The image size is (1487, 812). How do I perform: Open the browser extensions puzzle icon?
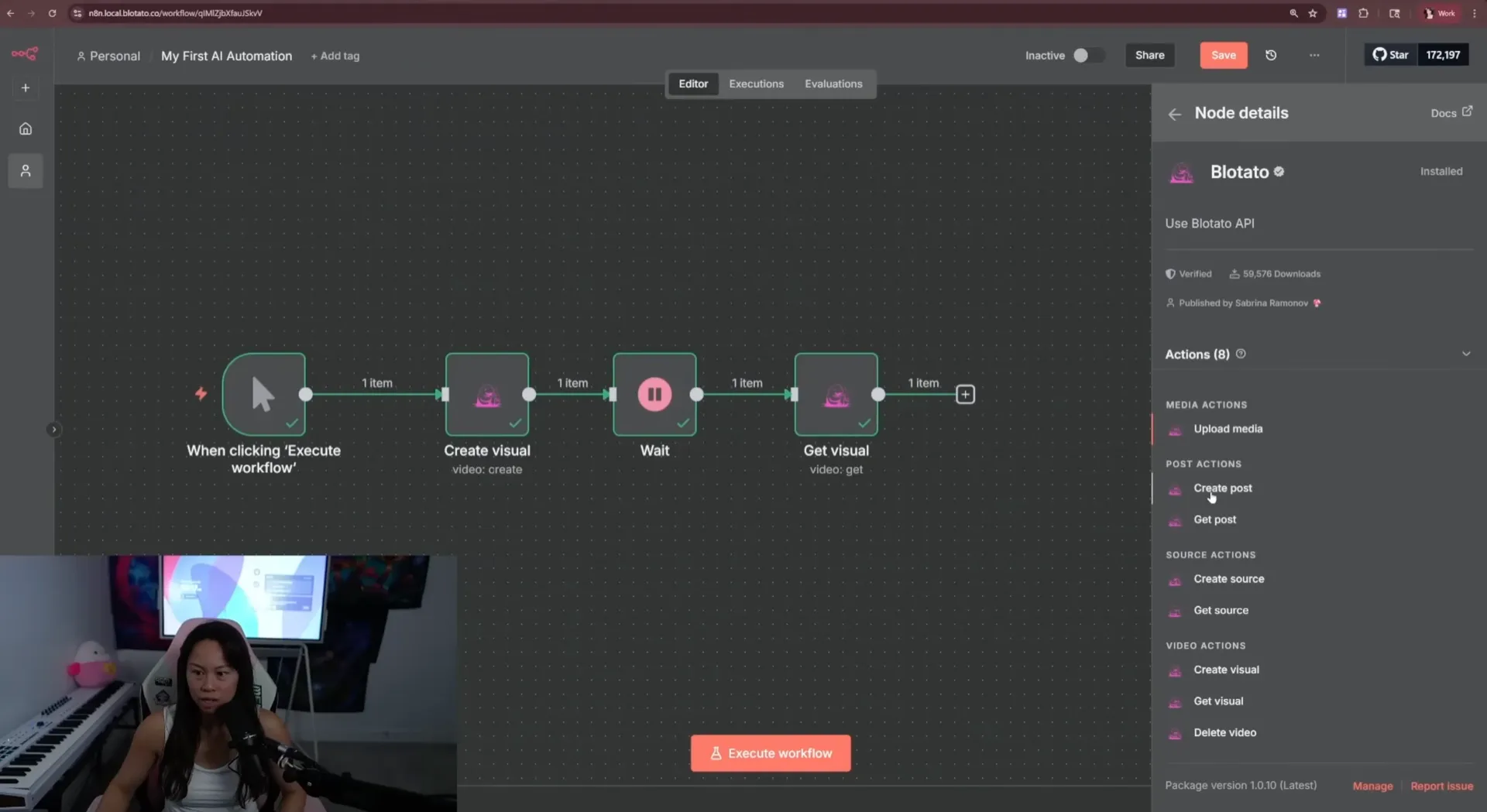[x=1363, y=13]
